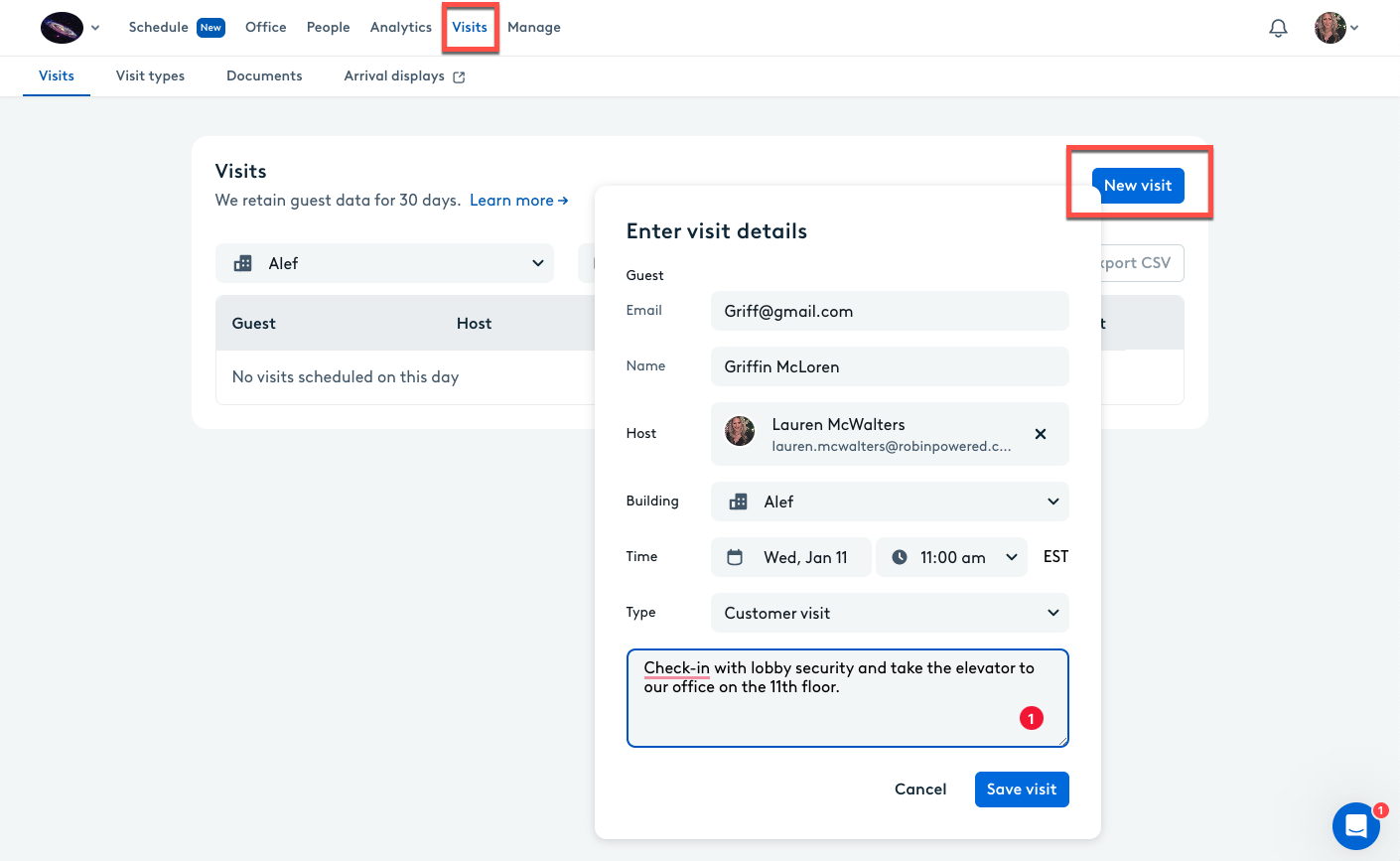The image size is (1400, 861).
Task: Open the Analytics menu item
Action: click(x=400, y=28)
